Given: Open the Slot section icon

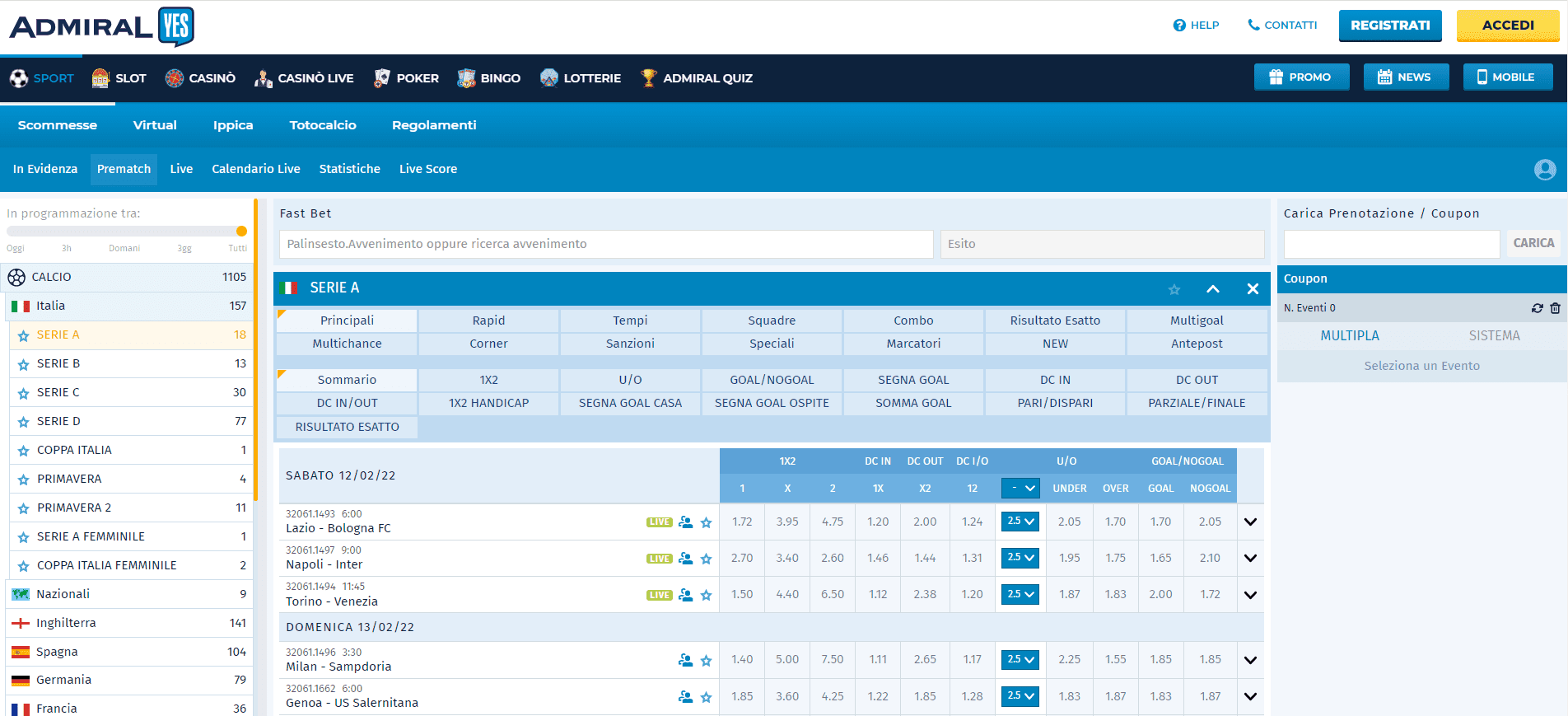Looking at the screenshot, I should tap(100, 78).
